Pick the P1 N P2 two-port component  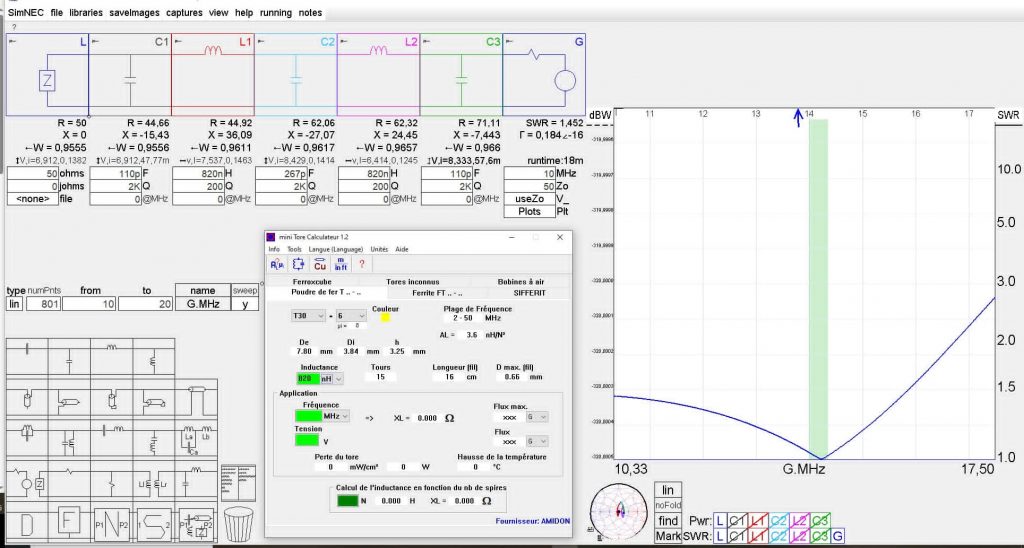tap(111, 525)
